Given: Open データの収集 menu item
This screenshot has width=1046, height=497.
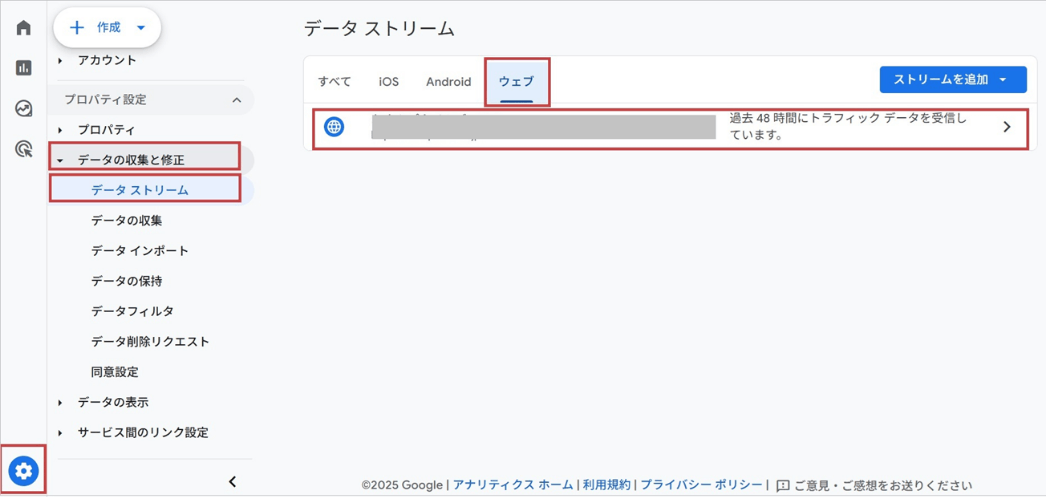Looking at the screenshot, I should click(127, 221).
